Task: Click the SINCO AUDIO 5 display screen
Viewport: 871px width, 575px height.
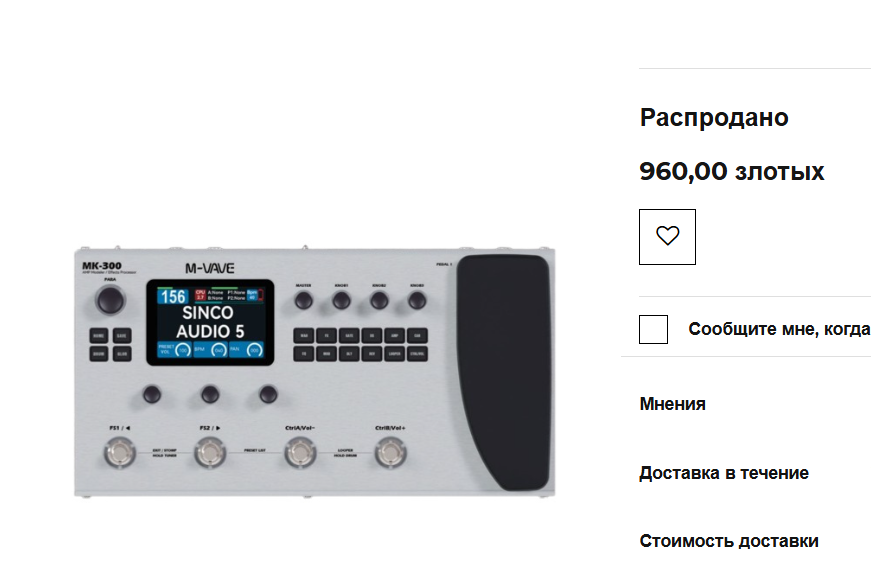Action: pyautogui.click(x=210, y=322)
